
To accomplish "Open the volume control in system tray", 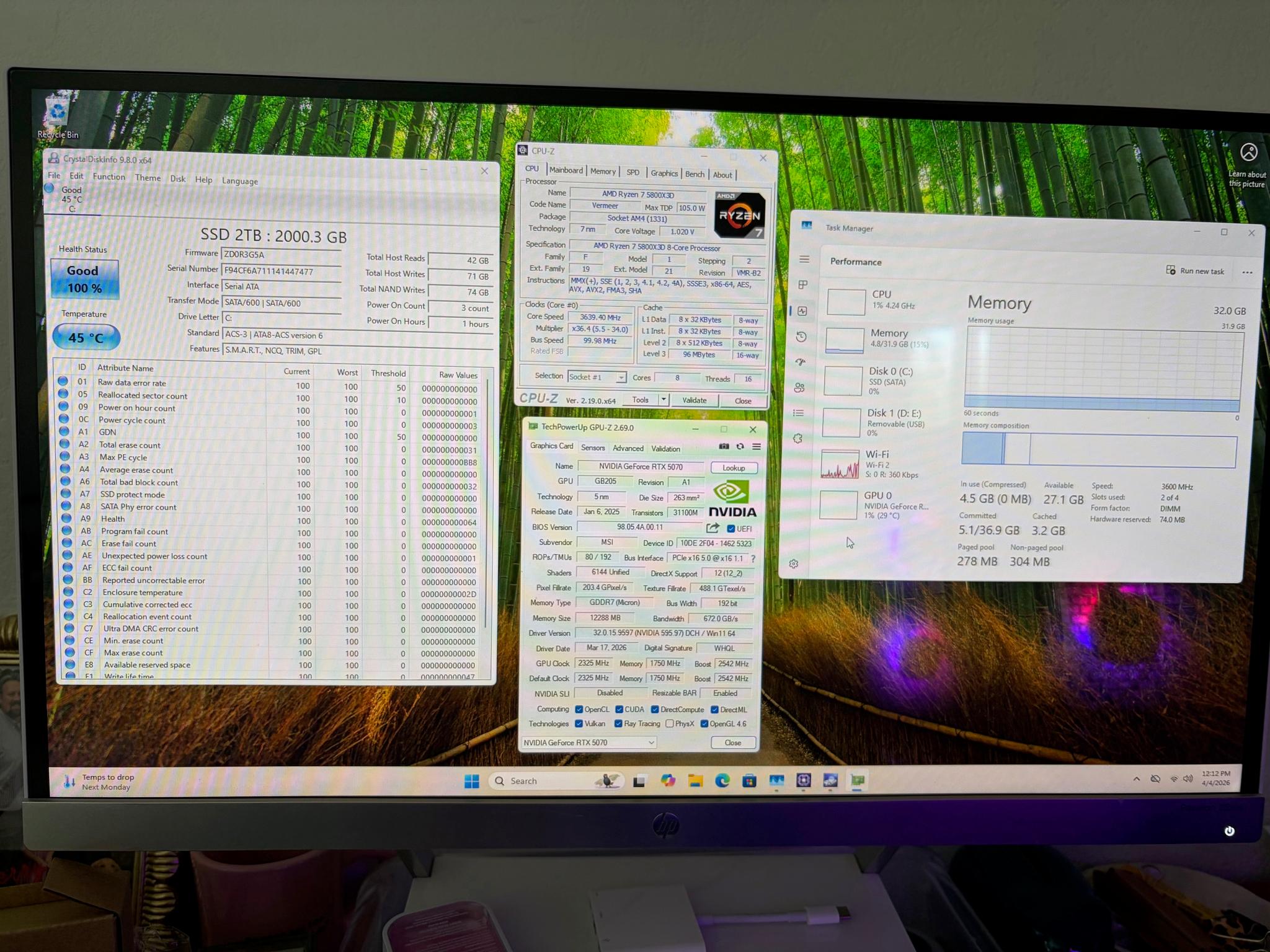I will coord(1188,779).
